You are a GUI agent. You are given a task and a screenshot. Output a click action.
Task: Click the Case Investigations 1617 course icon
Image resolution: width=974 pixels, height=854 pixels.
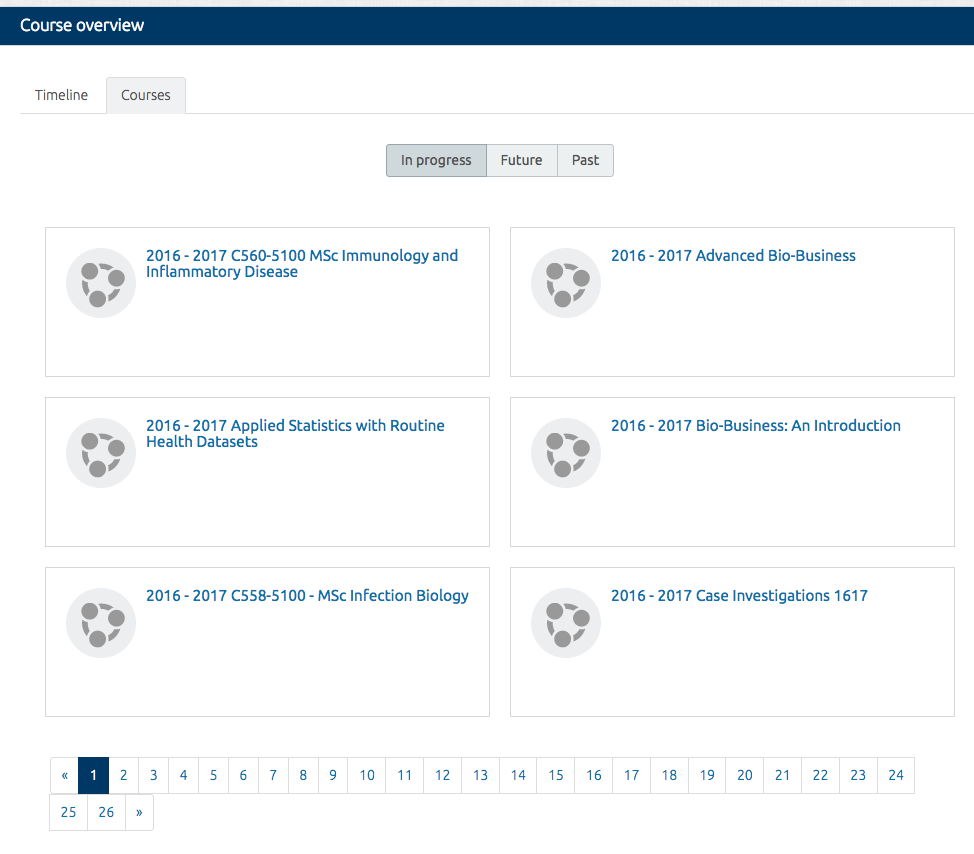[x=566, y=623]
